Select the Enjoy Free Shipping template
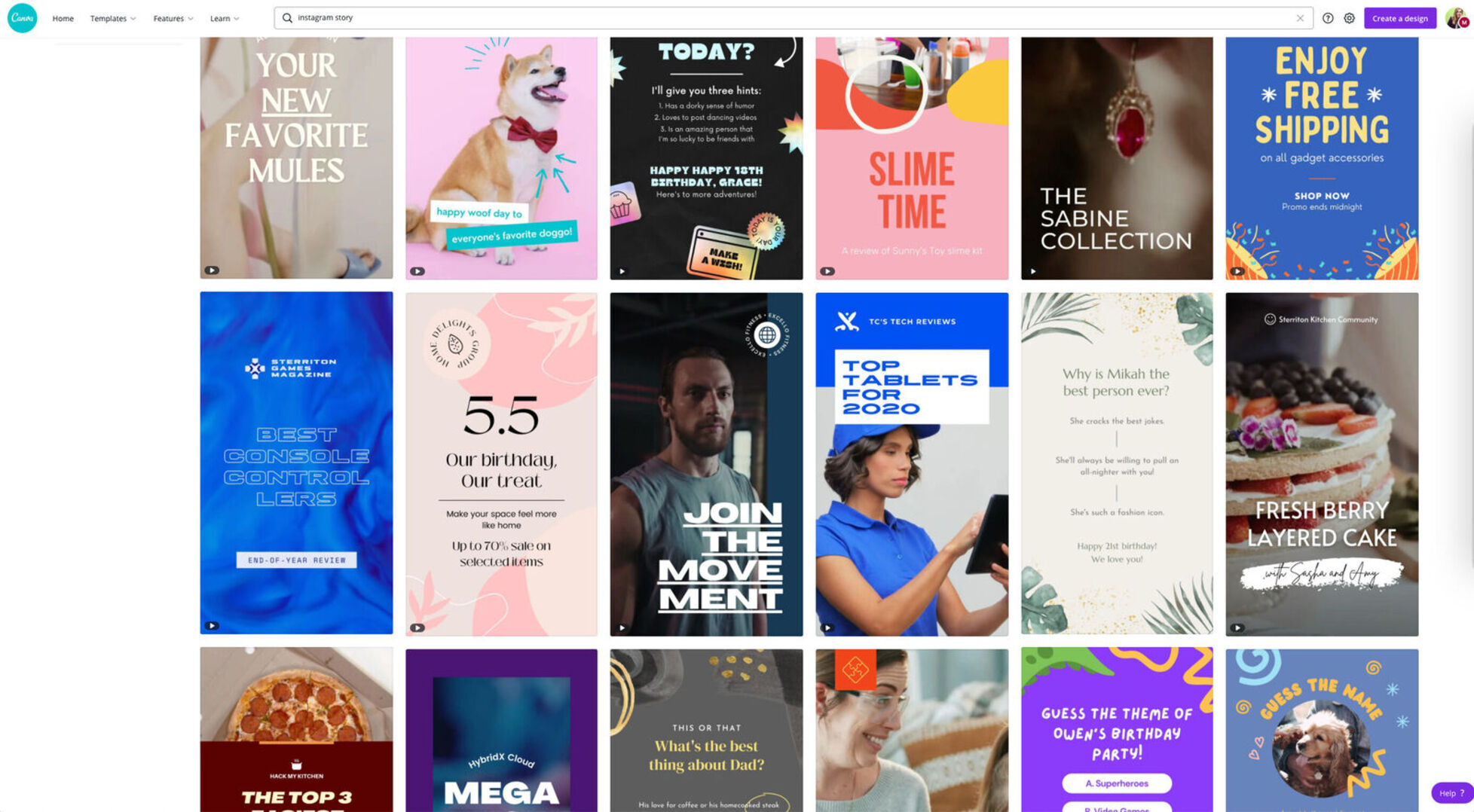The image size is (1474, 812). [1322, 158]
